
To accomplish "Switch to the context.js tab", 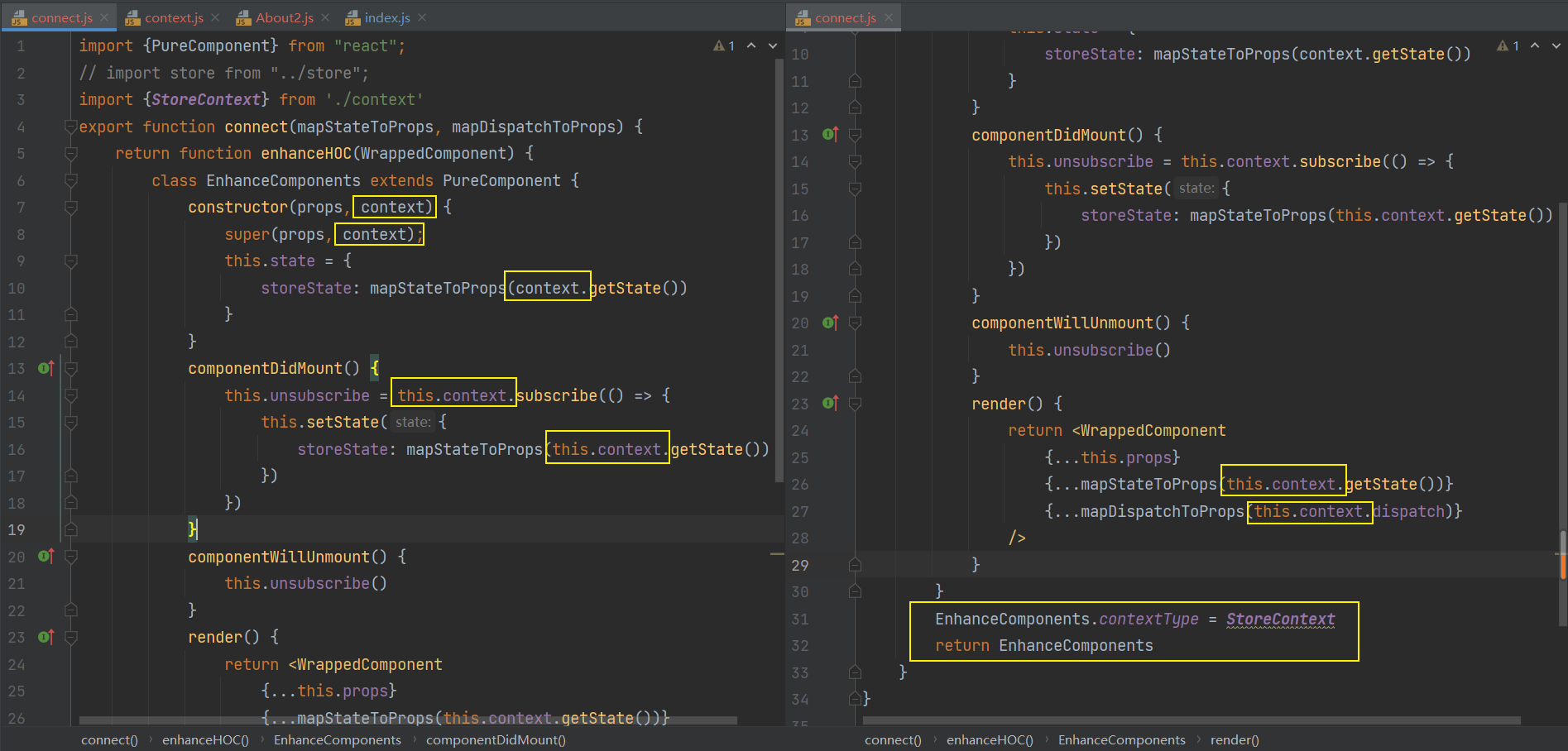I will coord(174,17).
